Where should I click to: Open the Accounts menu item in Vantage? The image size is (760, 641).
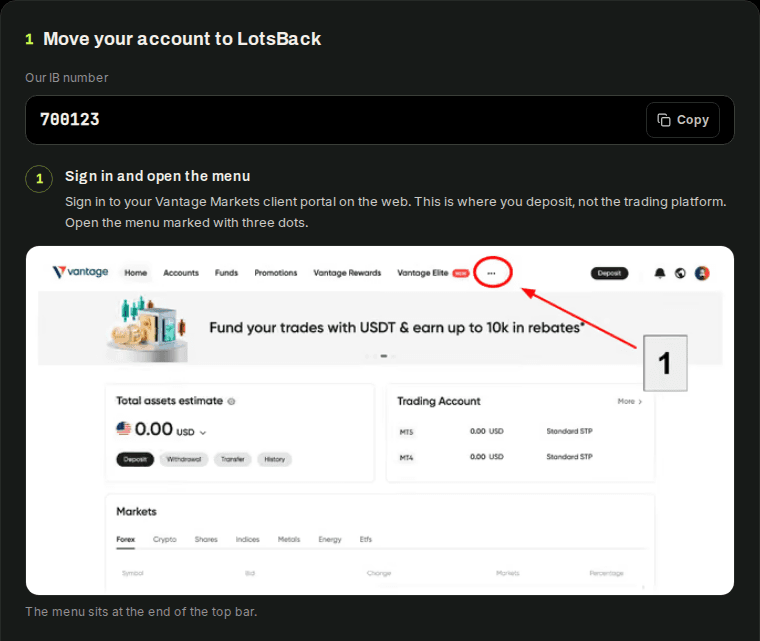[x=181, y=273]
